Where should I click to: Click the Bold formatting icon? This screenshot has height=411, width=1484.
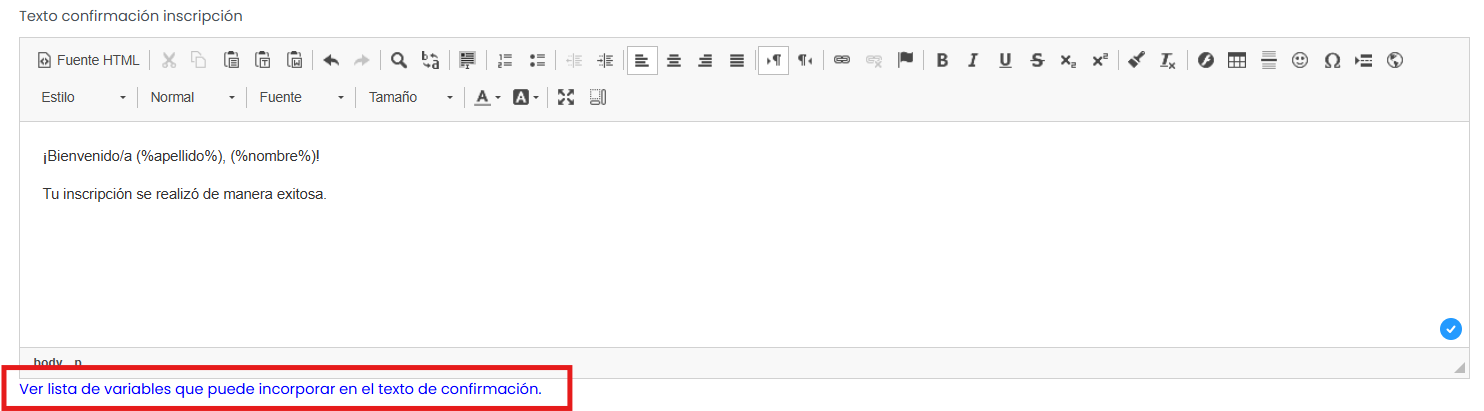click(x=942, y=60)
